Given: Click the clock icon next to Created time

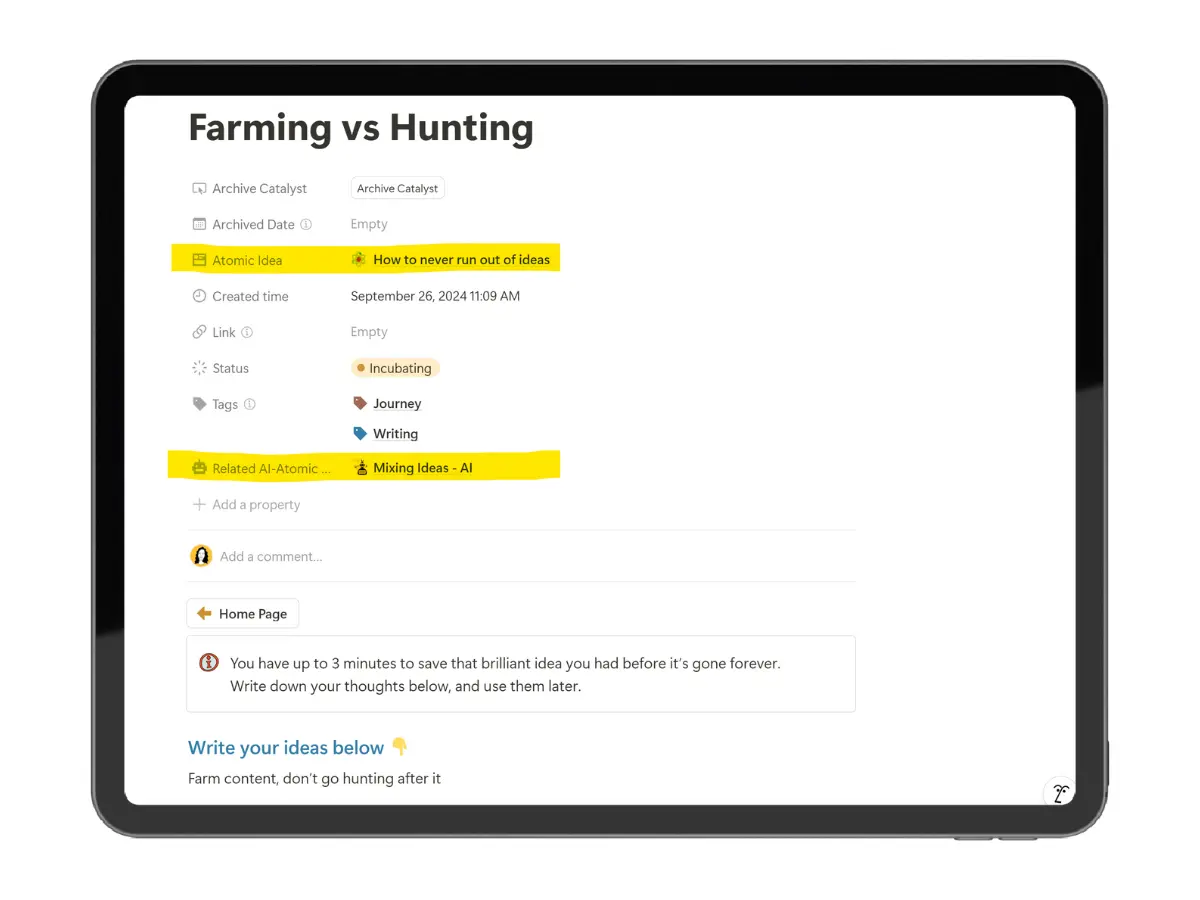Looking at the screenshot, I should point(199,296).
